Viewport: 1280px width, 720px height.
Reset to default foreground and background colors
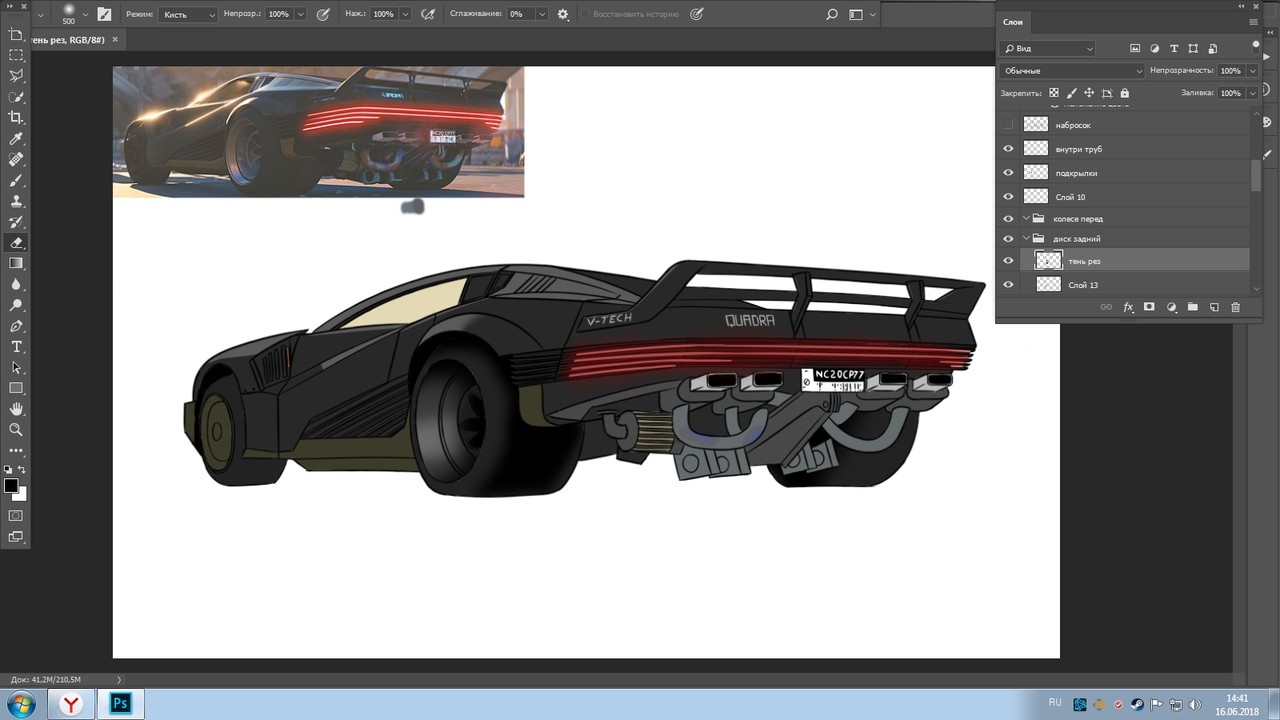click(8, 469)
